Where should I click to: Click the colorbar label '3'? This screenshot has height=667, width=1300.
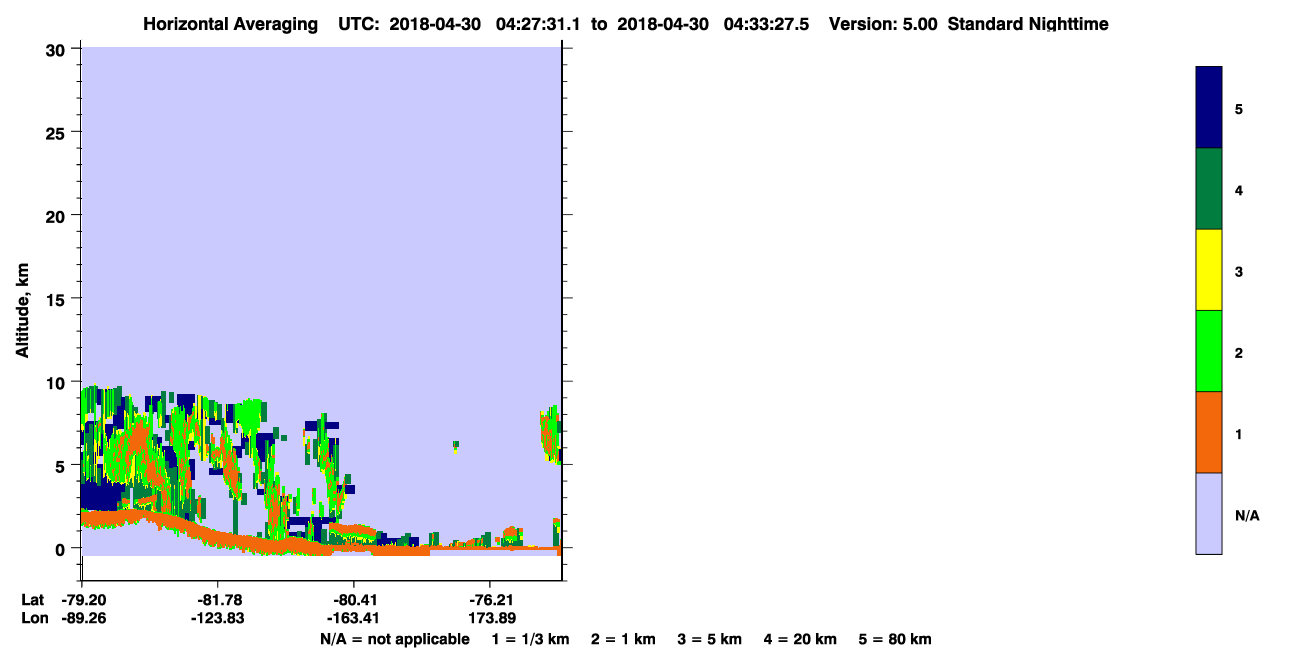pos(1239,272)
